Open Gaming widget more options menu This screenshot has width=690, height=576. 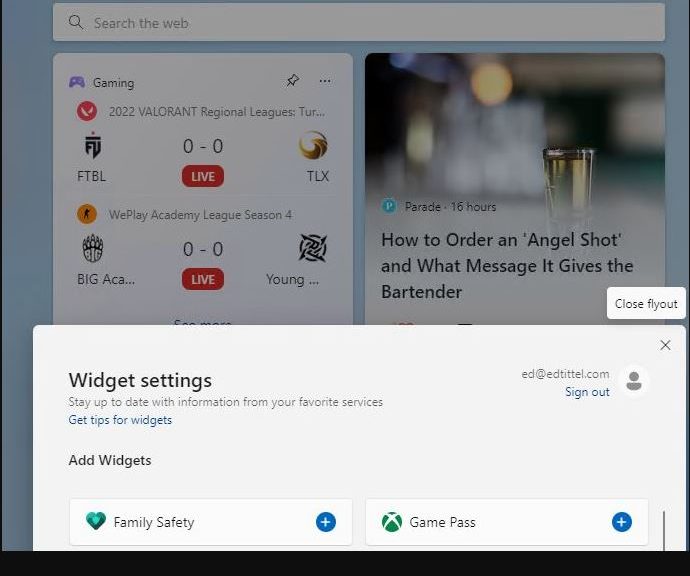tap(325, 81)
